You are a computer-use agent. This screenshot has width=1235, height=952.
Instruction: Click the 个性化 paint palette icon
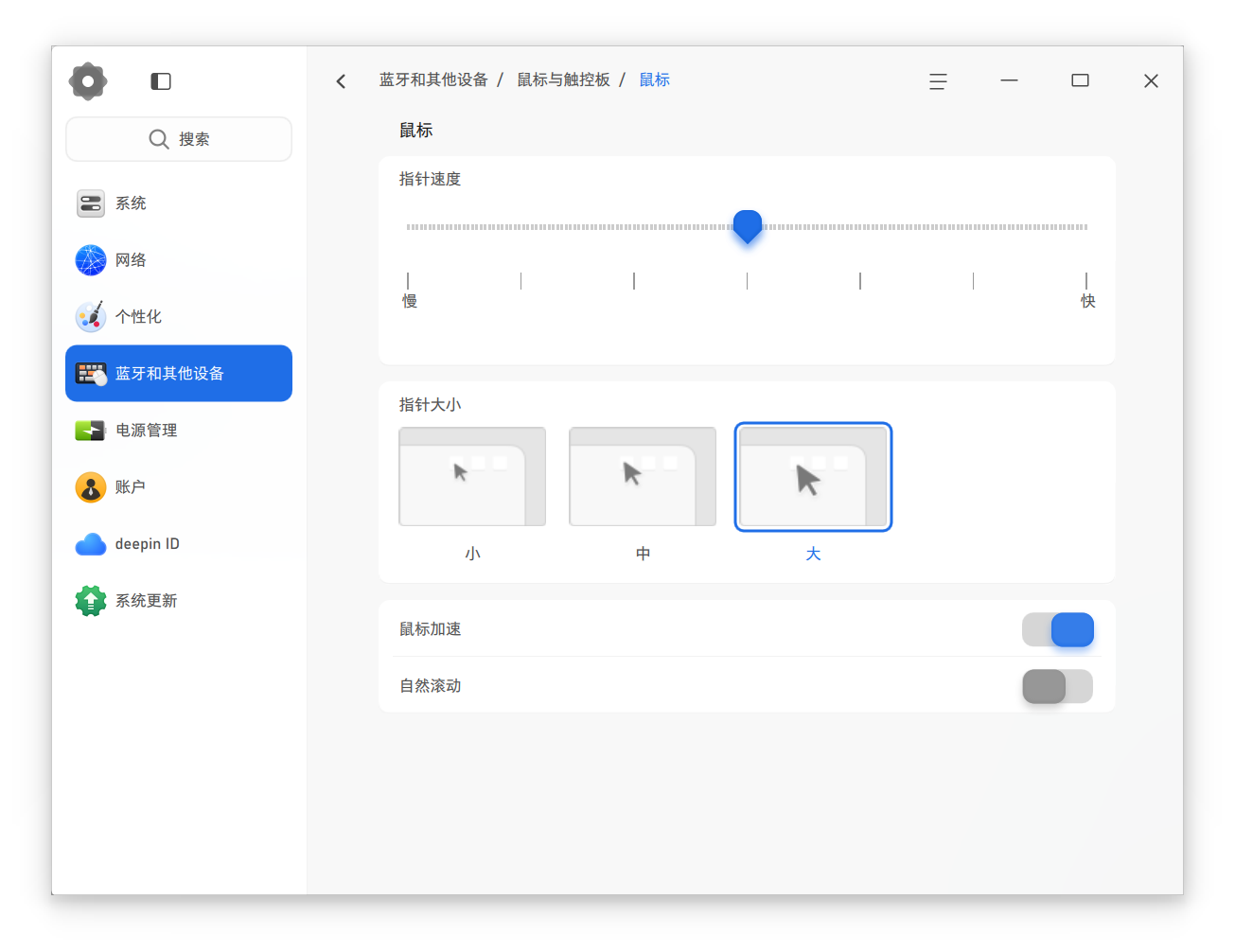[x=91, y=317]
